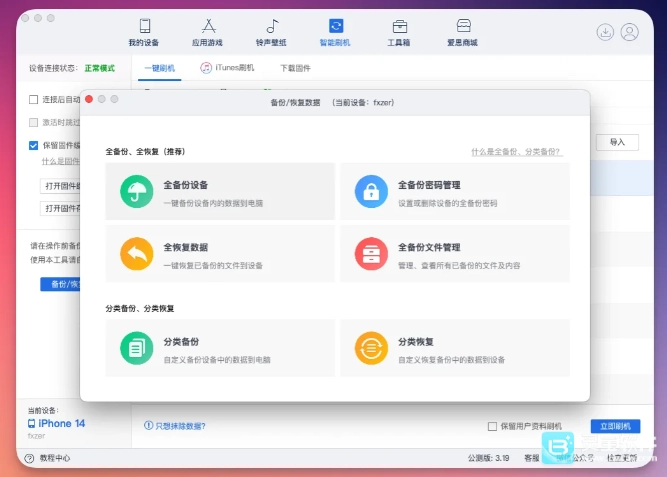The width and height of the screenshot is (667, 477).
Task: Uncheck the 保留固件 checkbox in sidebar
Action: 33,145
